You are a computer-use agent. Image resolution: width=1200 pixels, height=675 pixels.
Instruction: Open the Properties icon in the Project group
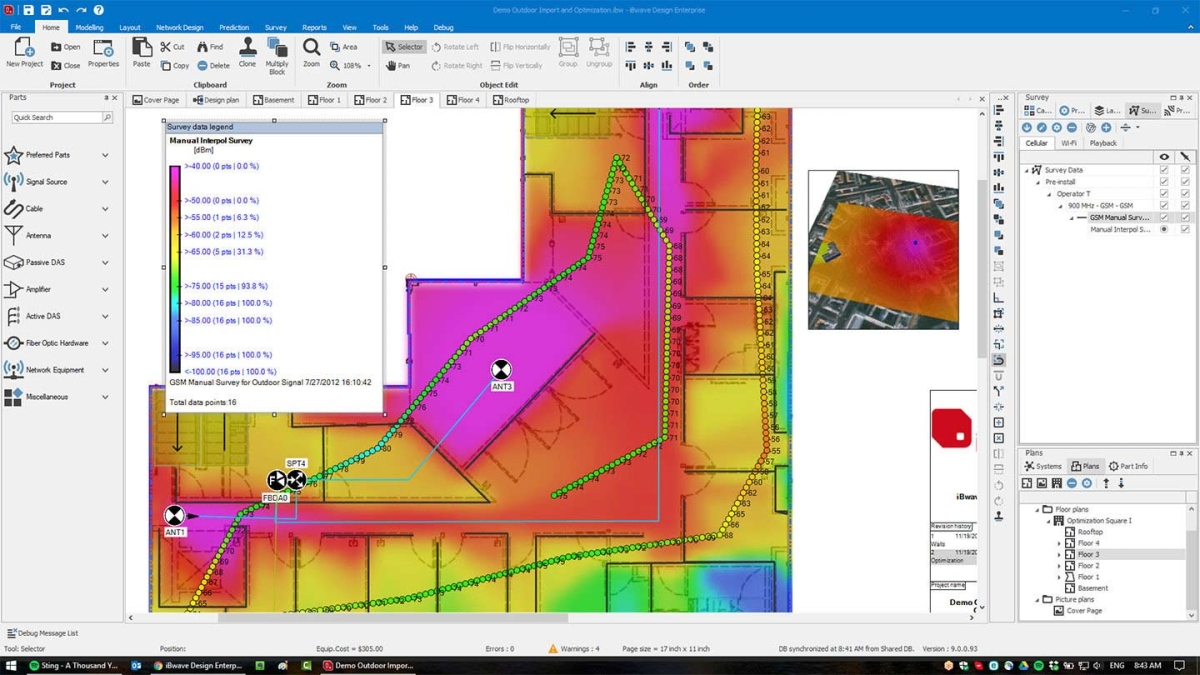pyautogui.click(x=103, y=48)
